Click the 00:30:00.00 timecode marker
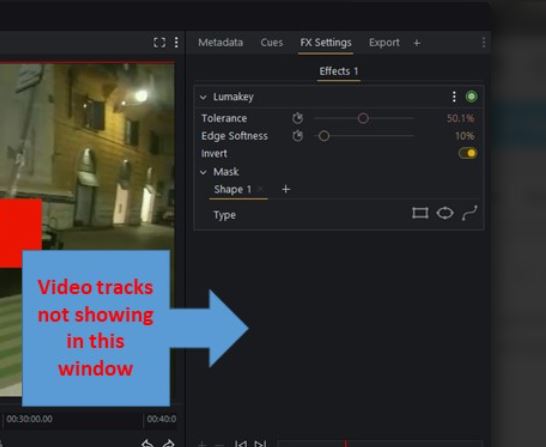Viewport: 546px width, 447px height. [30, 419]
